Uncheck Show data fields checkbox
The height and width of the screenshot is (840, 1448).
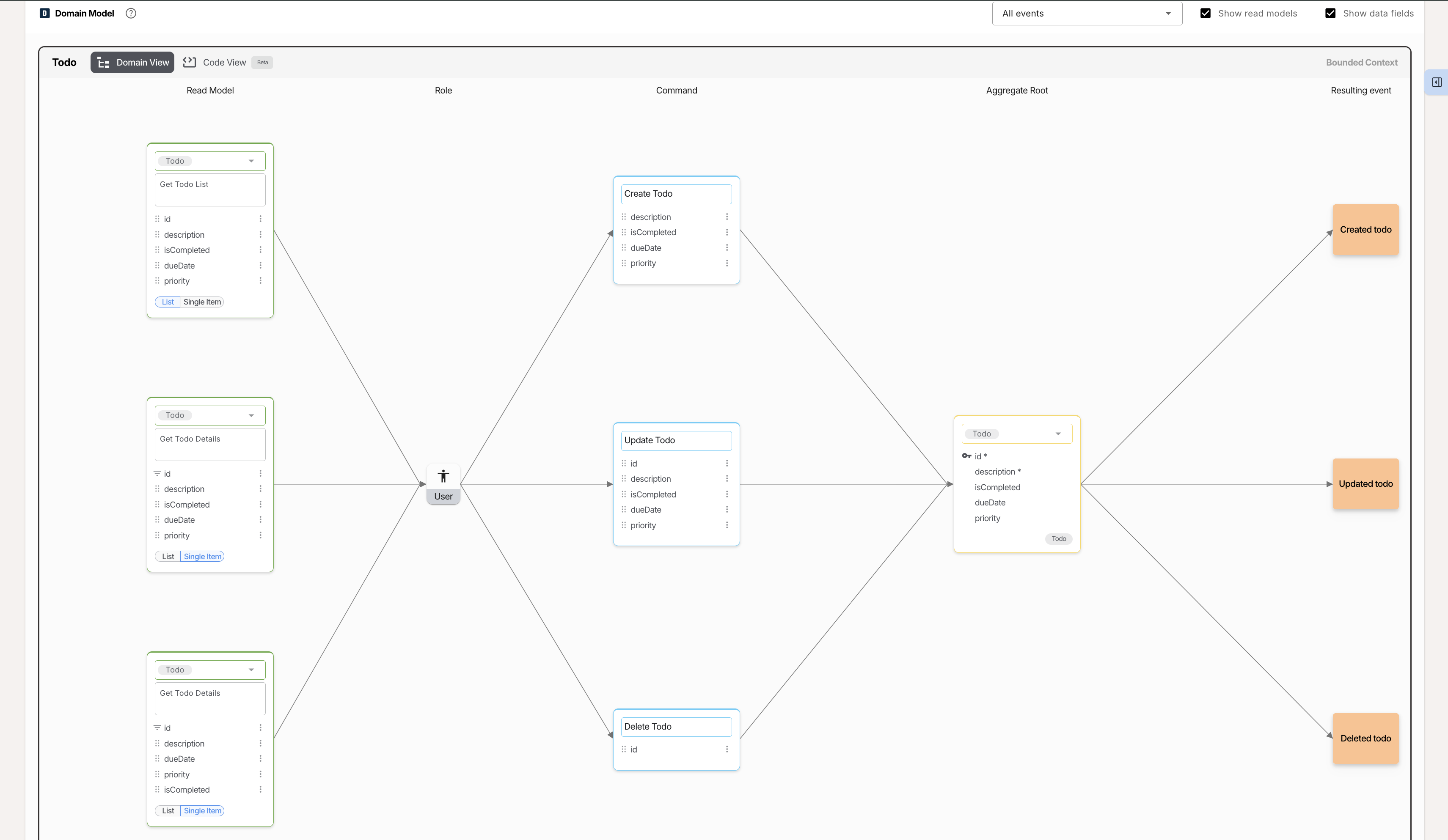tap(1330, 13)
